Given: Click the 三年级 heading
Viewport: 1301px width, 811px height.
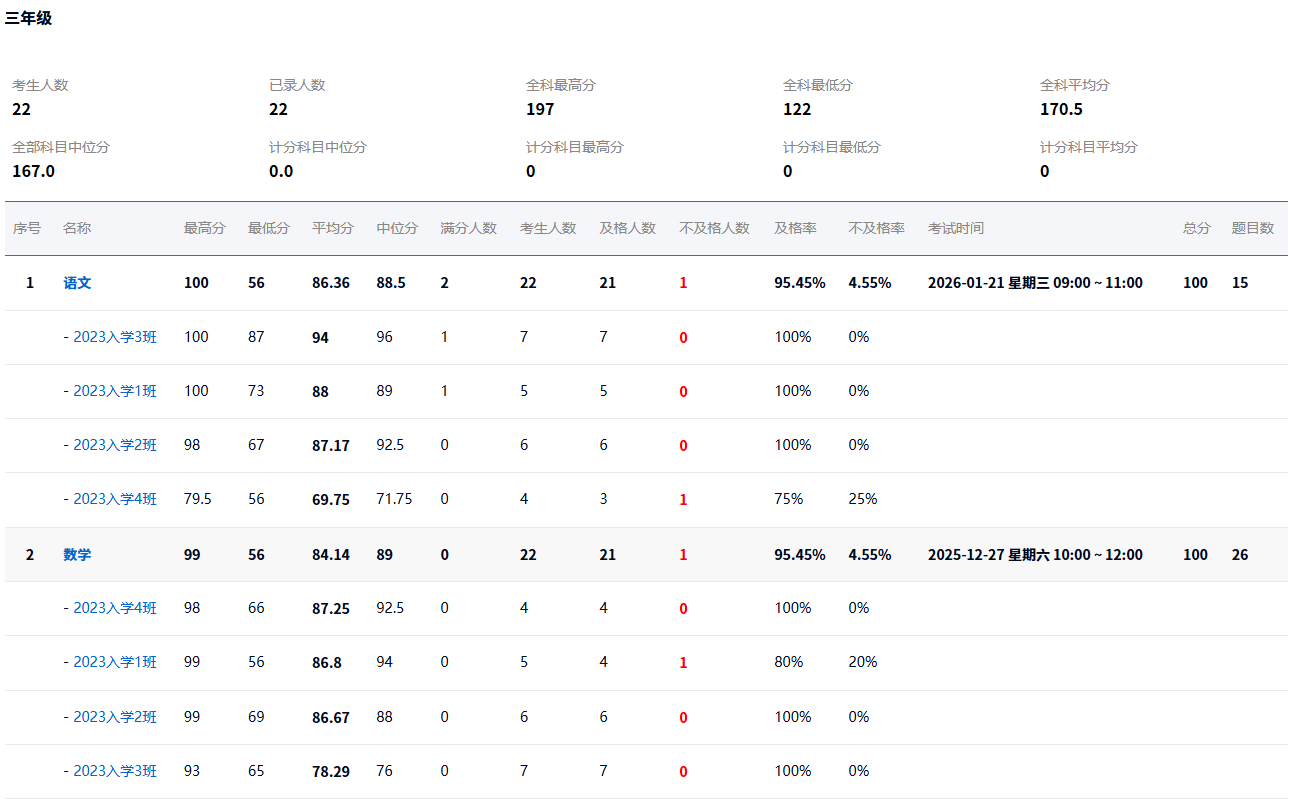Looking at the screenshot, I should [28, 18].
